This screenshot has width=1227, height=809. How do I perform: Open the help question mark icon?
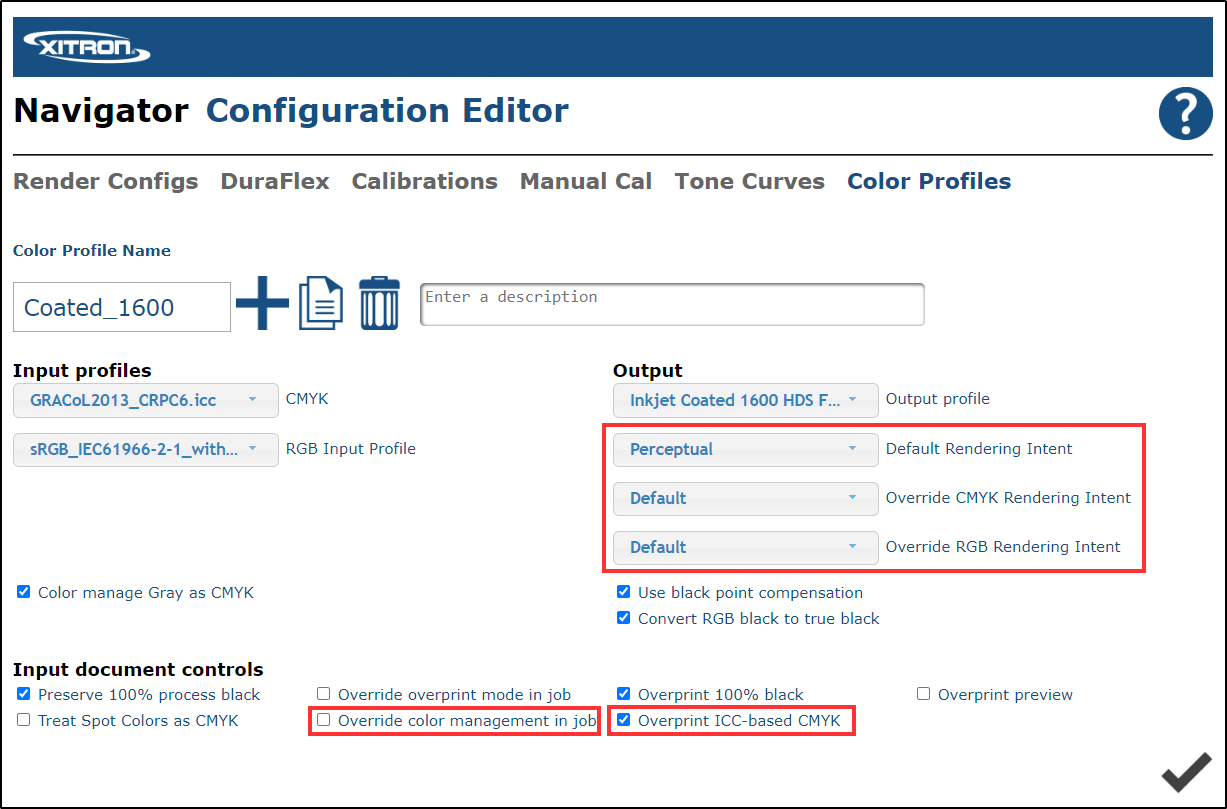1185,113
